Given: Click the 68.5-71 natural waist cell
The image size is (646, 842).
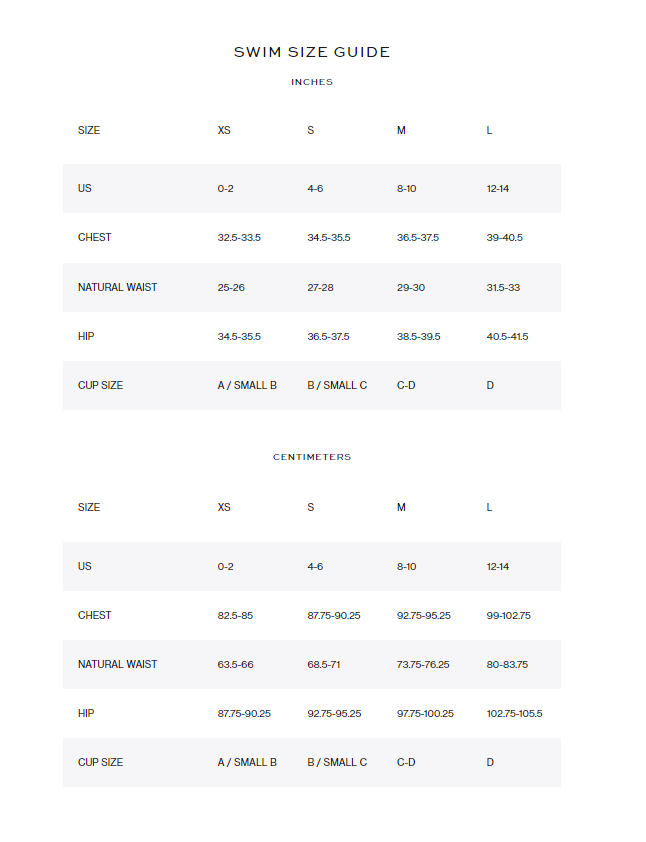Looking at the screenshot, I should coord(324,664).
